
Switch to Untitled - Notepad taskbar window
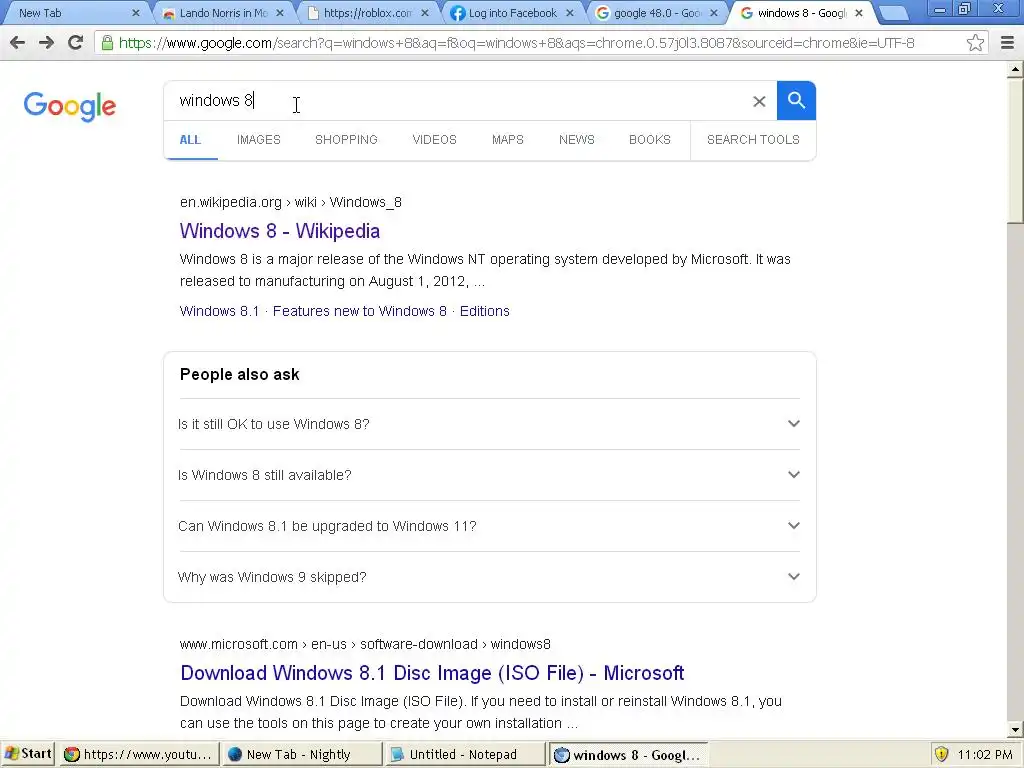pyautogui.click(x=465, y=754)
